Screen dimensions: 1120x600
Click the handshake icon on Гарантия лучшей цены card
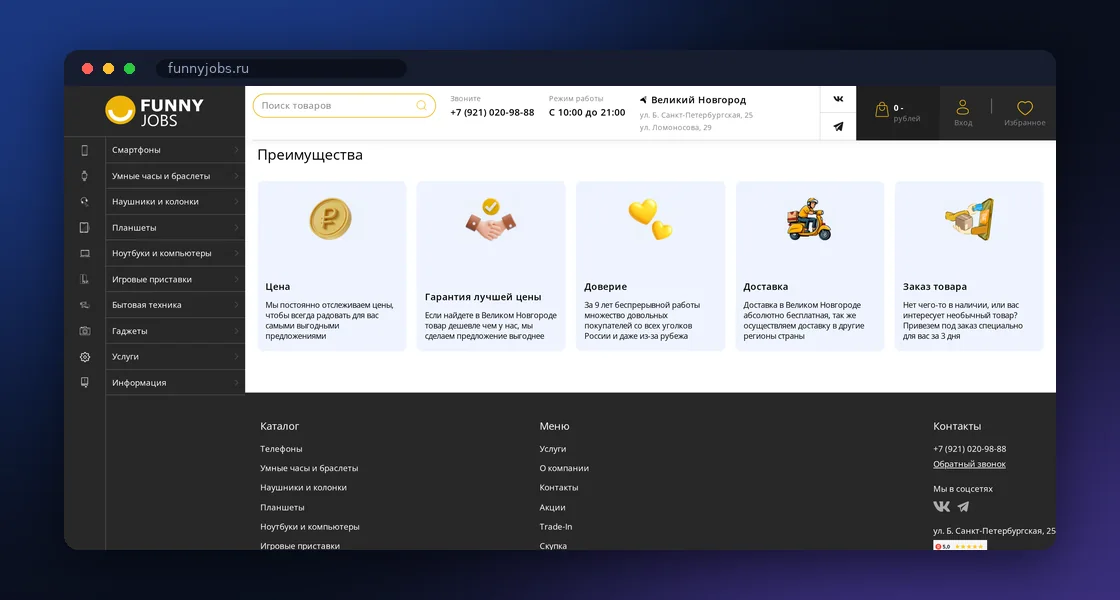click(491, 219)
